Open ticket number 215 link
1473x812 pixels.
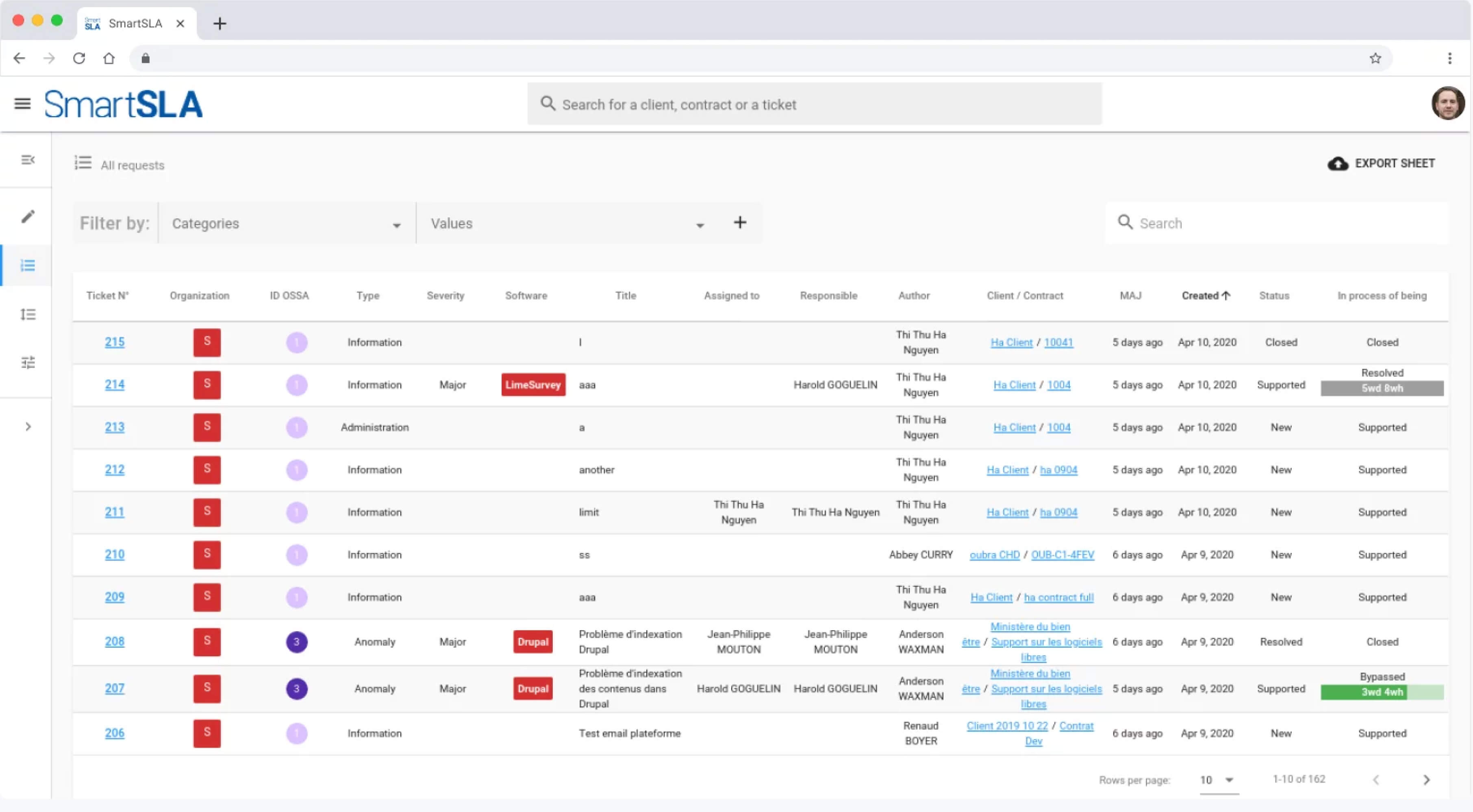point(114,342)
